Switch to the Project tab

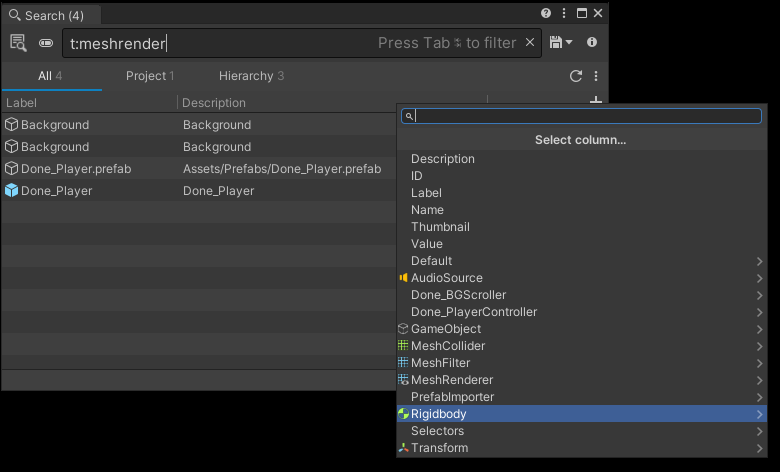click(x=150, y=76)
